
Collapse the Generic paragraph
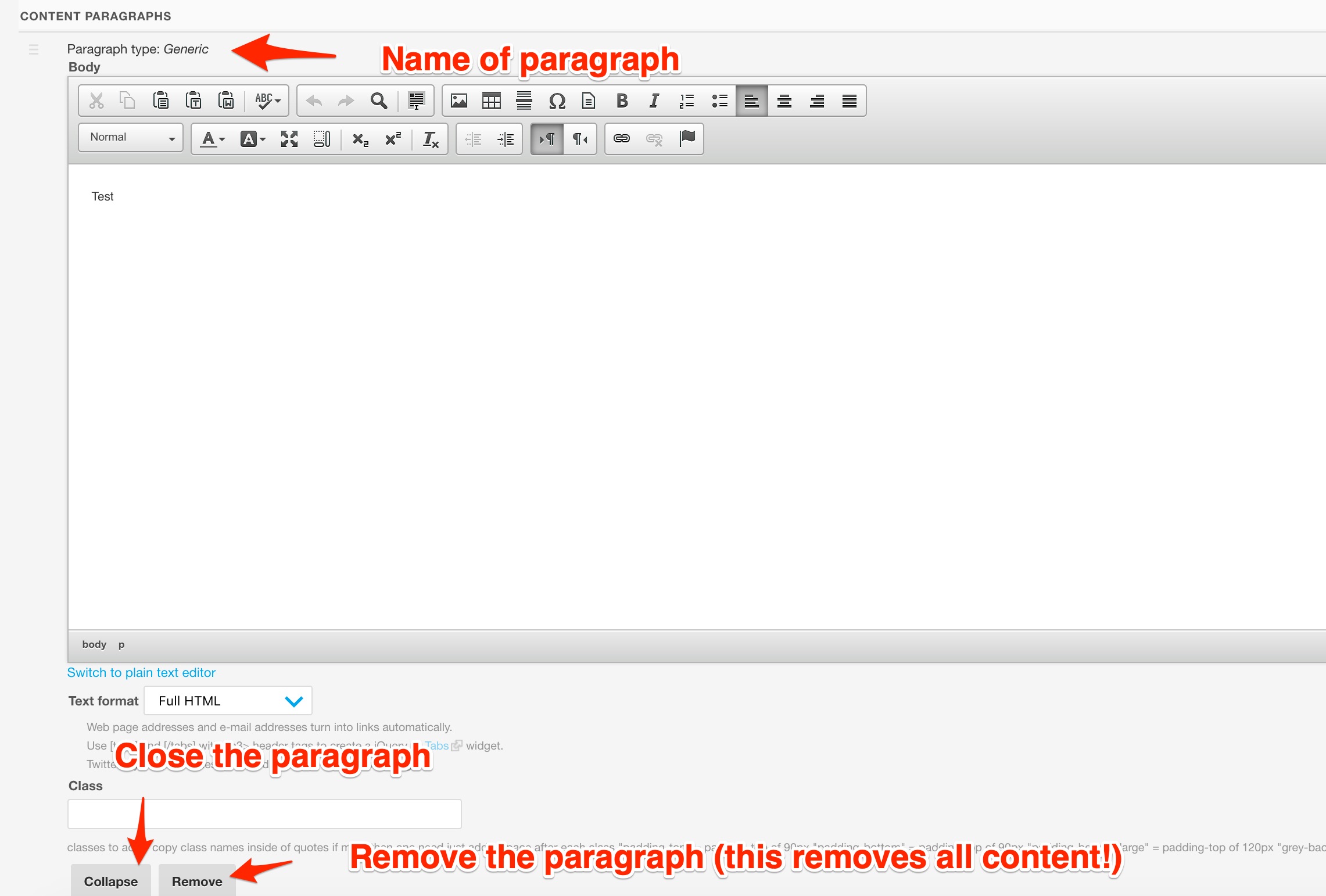[110, 881]
